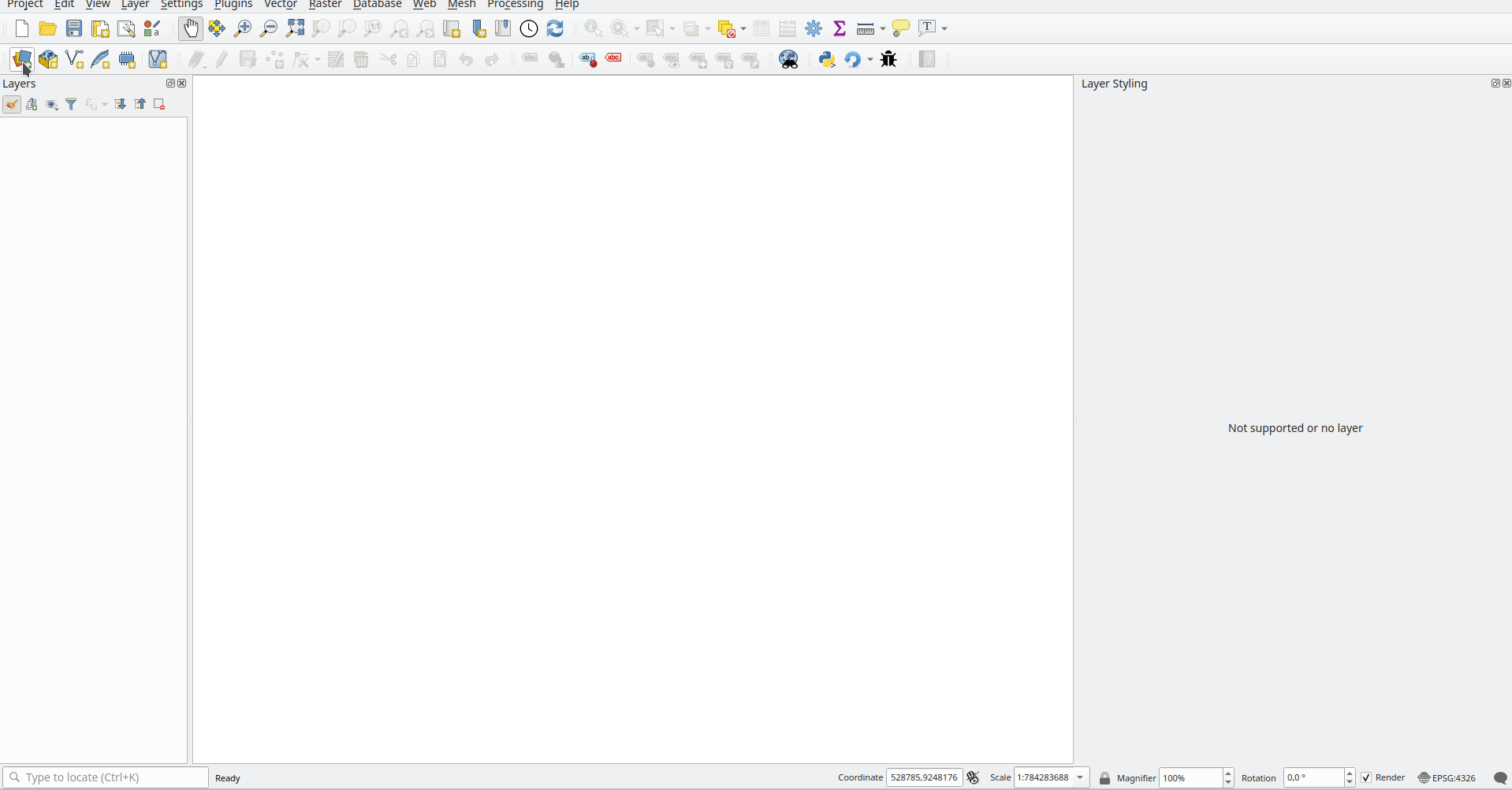
Task: Expand the text annotation dropdown arrow
Action: click(944, 28)
